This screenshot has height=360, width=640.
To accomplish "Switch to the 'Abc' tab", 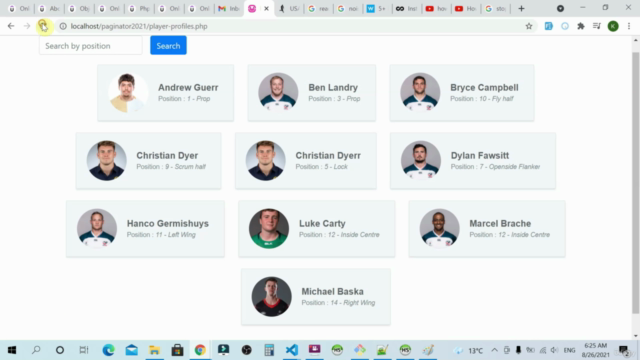I will coord(49,9).
